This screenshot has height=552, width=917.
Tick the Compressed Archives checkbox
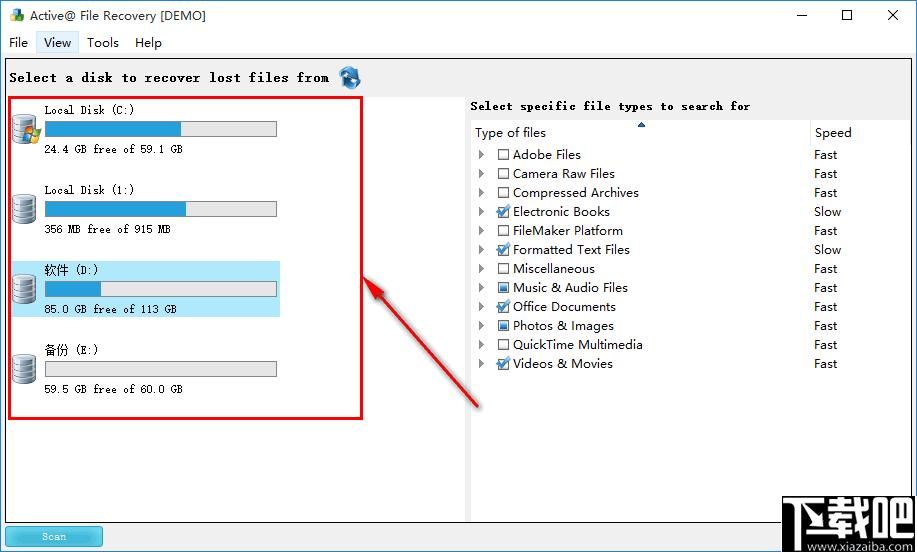(x=503, y=193)
